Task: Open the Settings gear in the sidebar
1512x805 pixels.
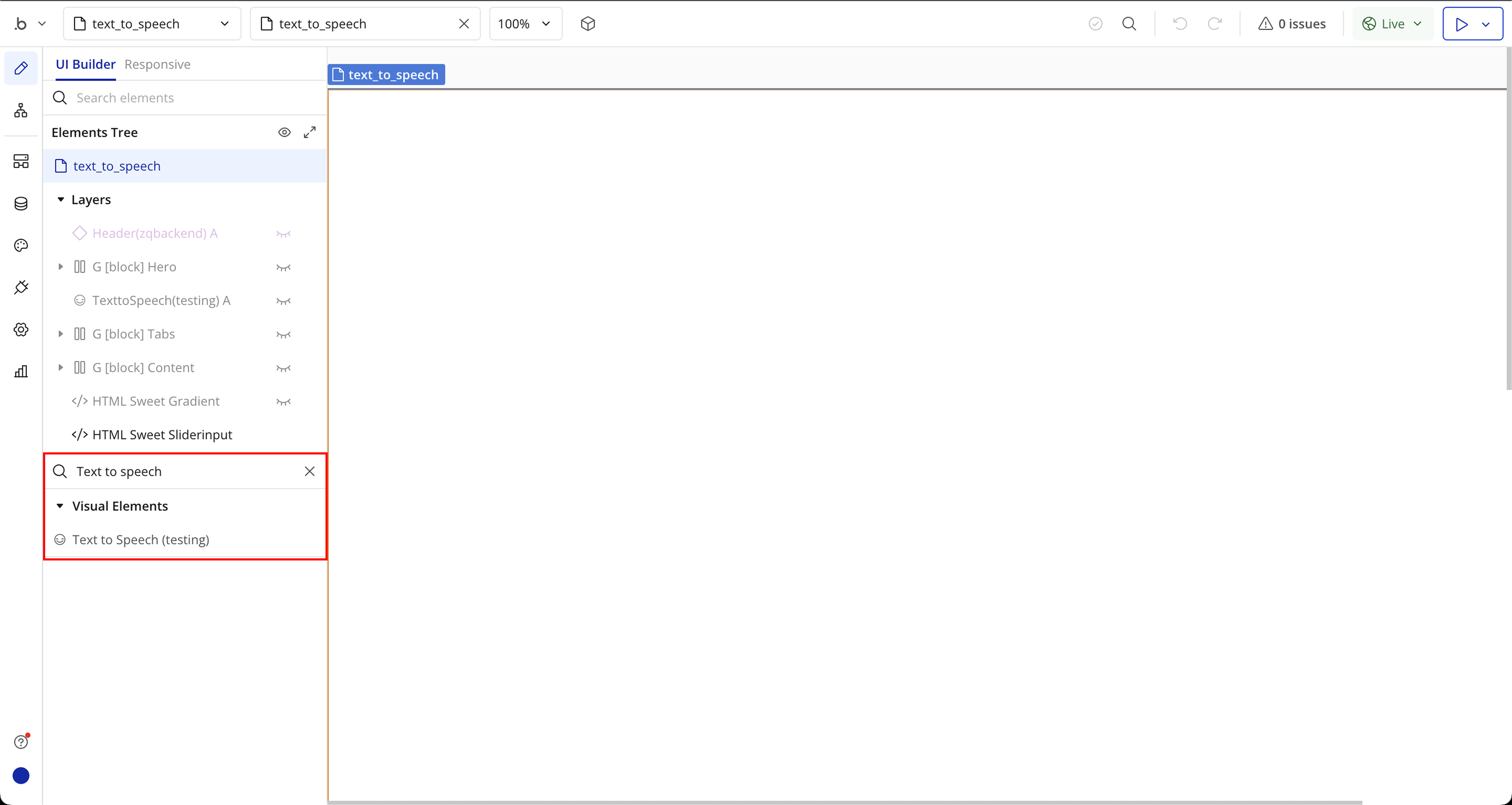Action: coord(21,330)
